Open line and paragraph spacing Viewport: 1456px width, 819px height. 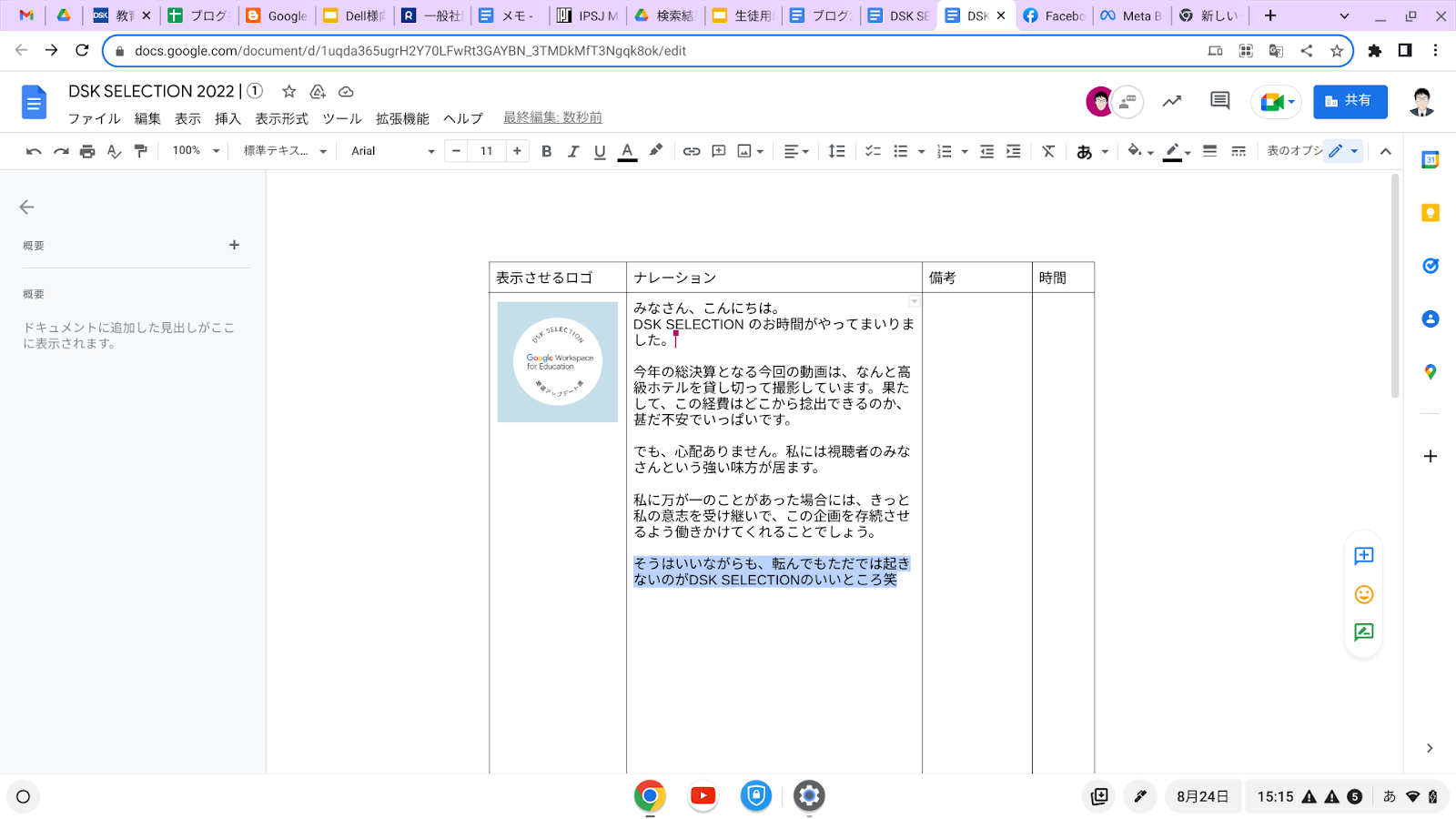837,151
